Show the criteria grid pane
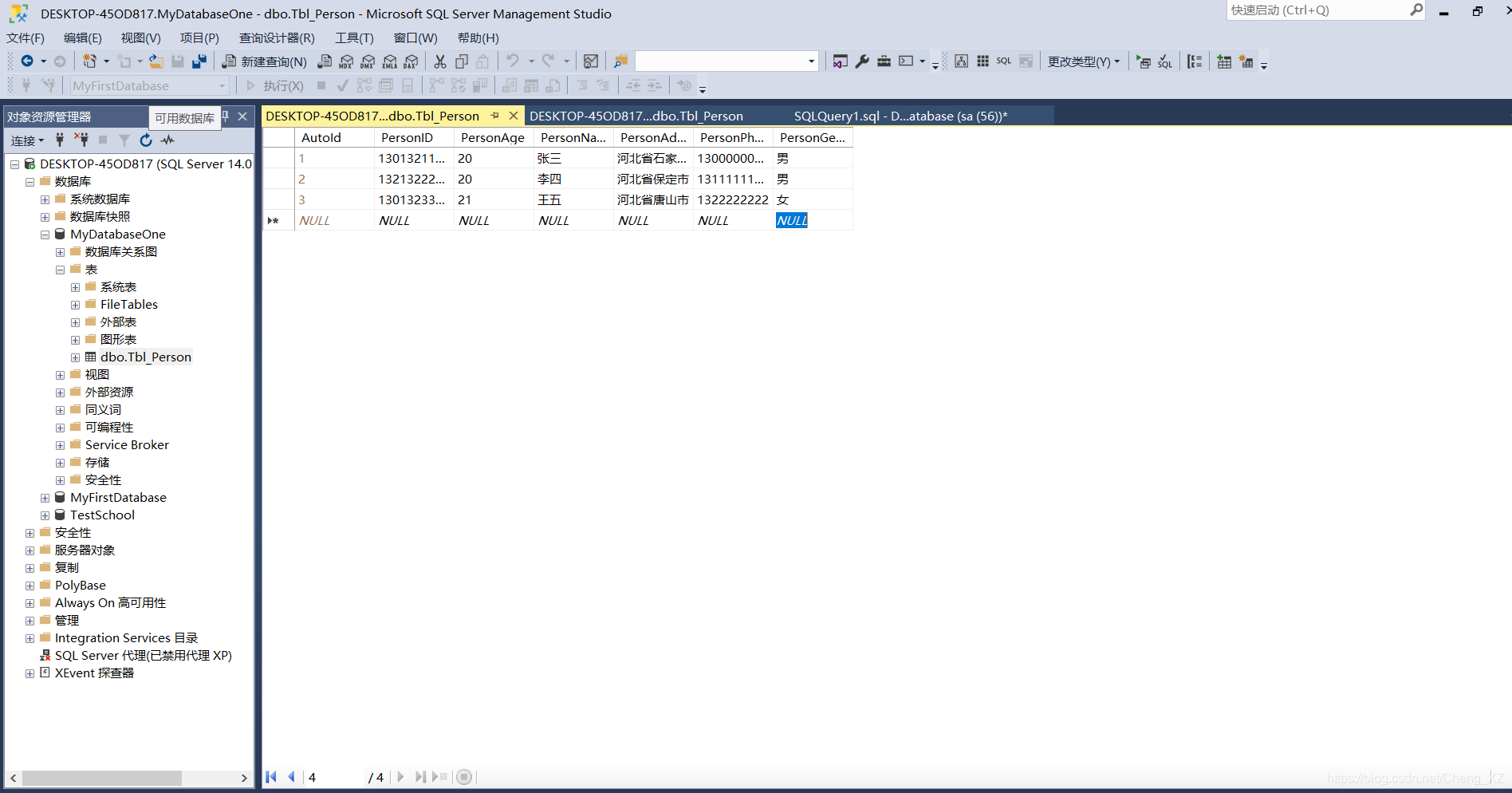 pyautogui.click(x=982, y=61)
